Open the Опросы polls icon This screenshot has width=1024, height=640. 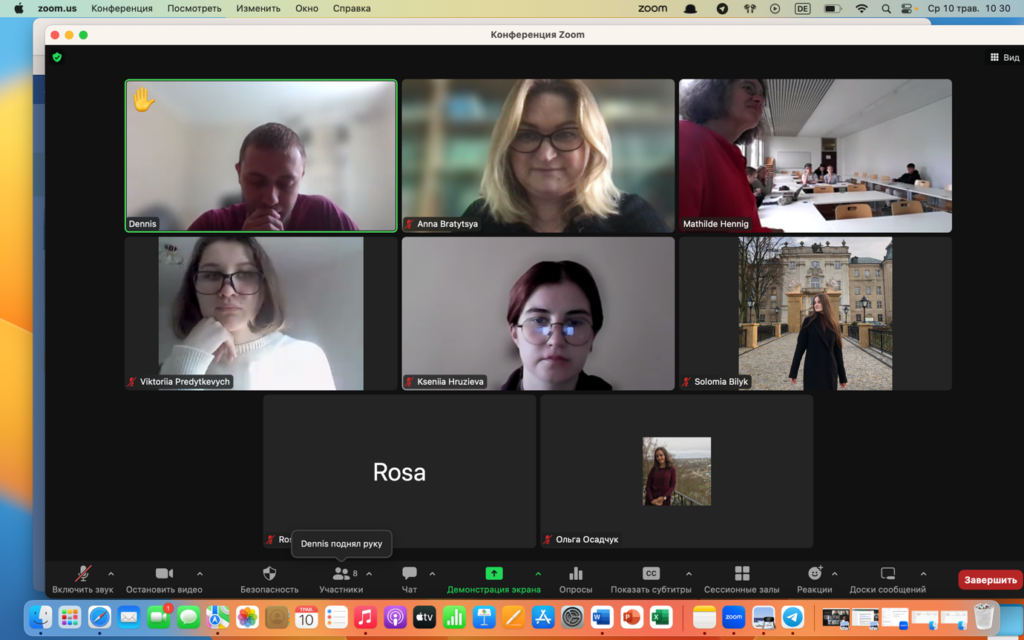coord(576,574)
